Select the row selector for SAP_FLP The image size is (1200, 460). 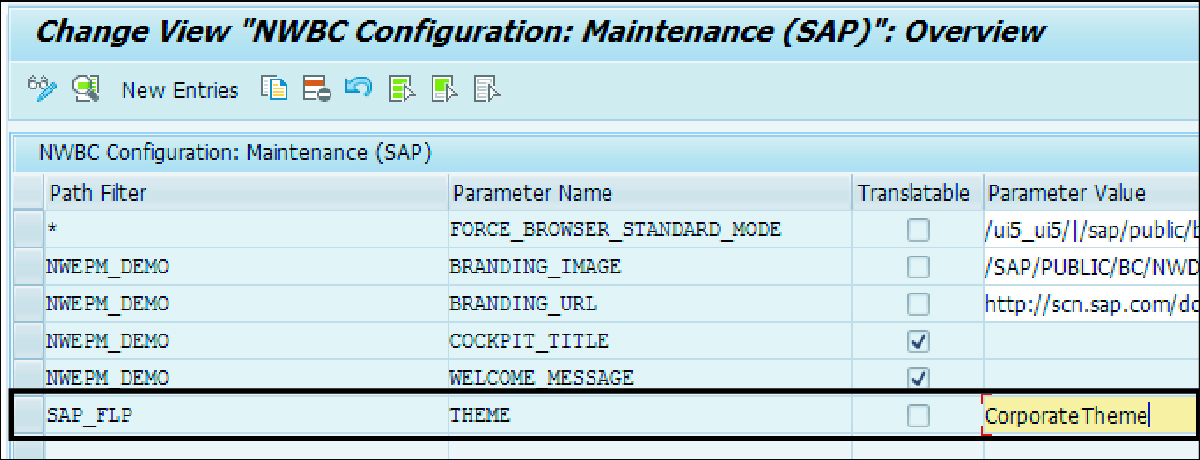30,415
